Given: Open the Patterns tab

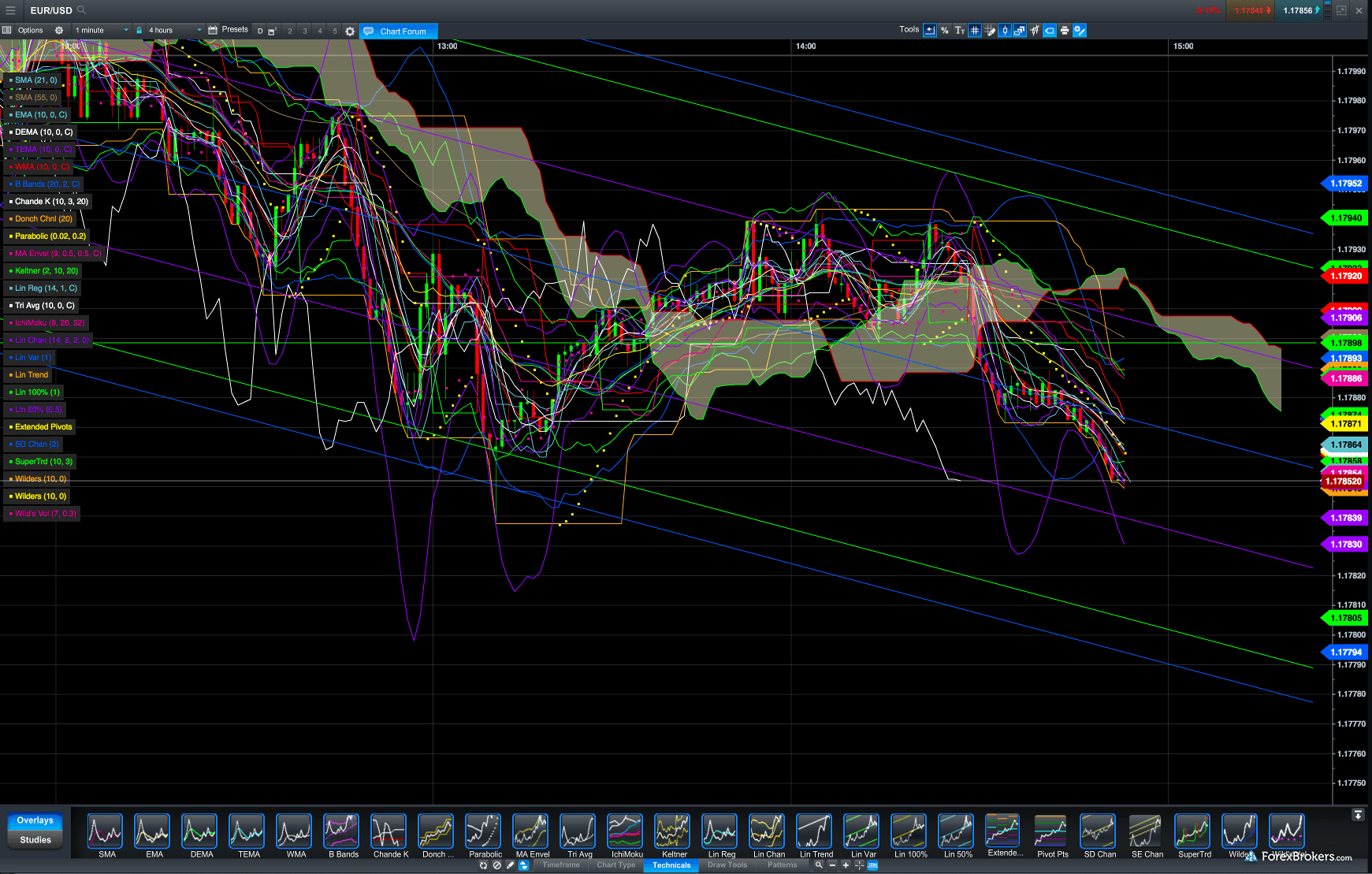Looking at the screenshot, I should pos(783,865).
